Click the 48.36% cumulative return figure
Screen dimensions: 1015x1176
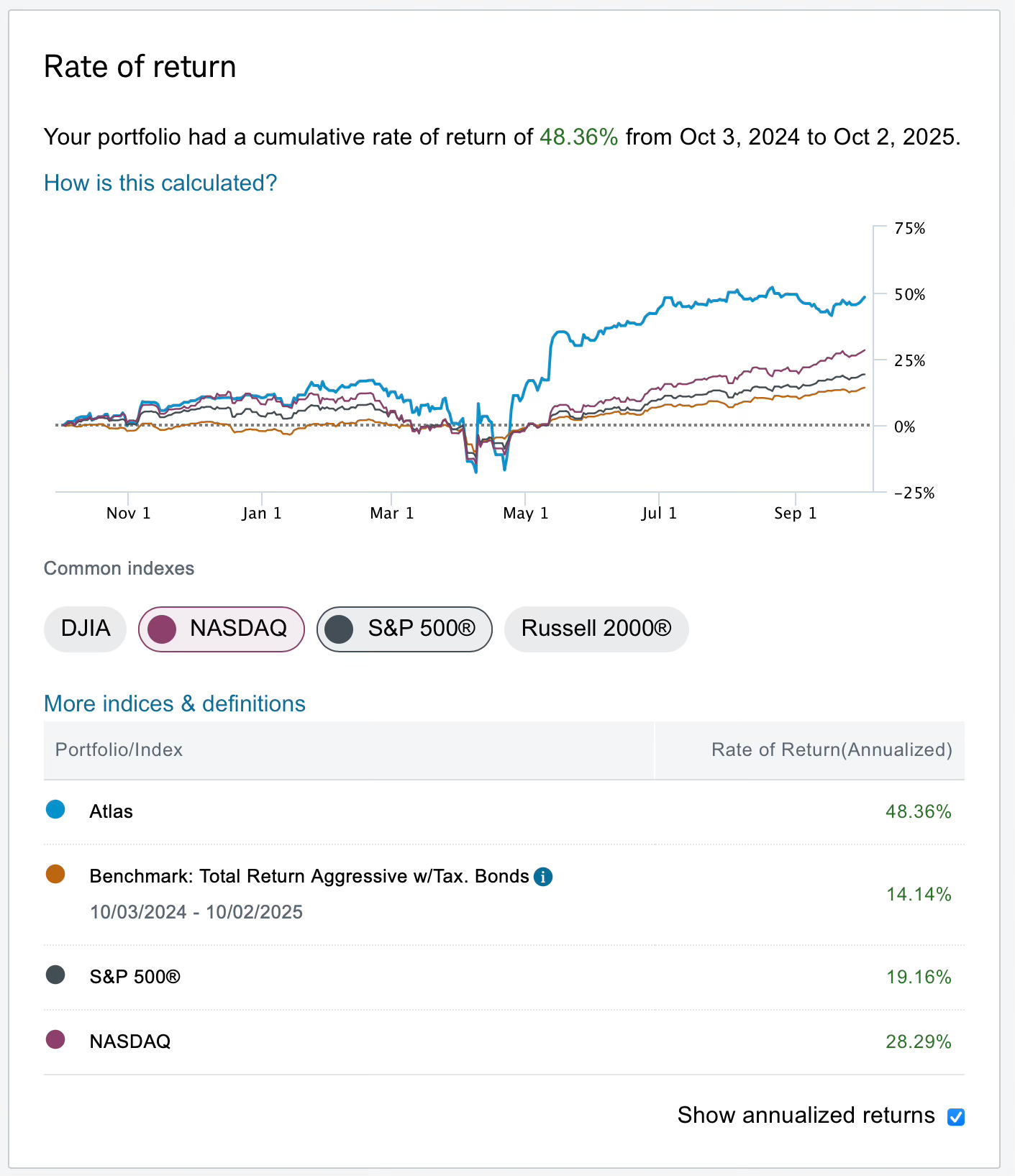[578, 137]
